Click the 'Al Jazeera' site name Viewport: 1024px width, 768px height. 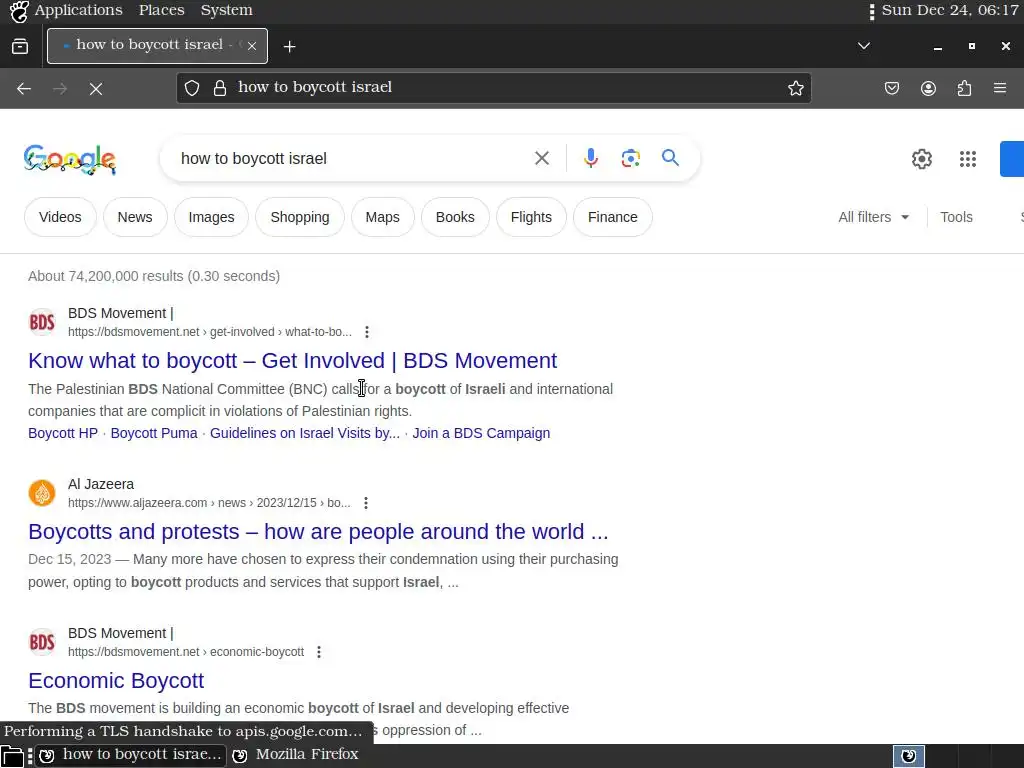coord(101,484)
